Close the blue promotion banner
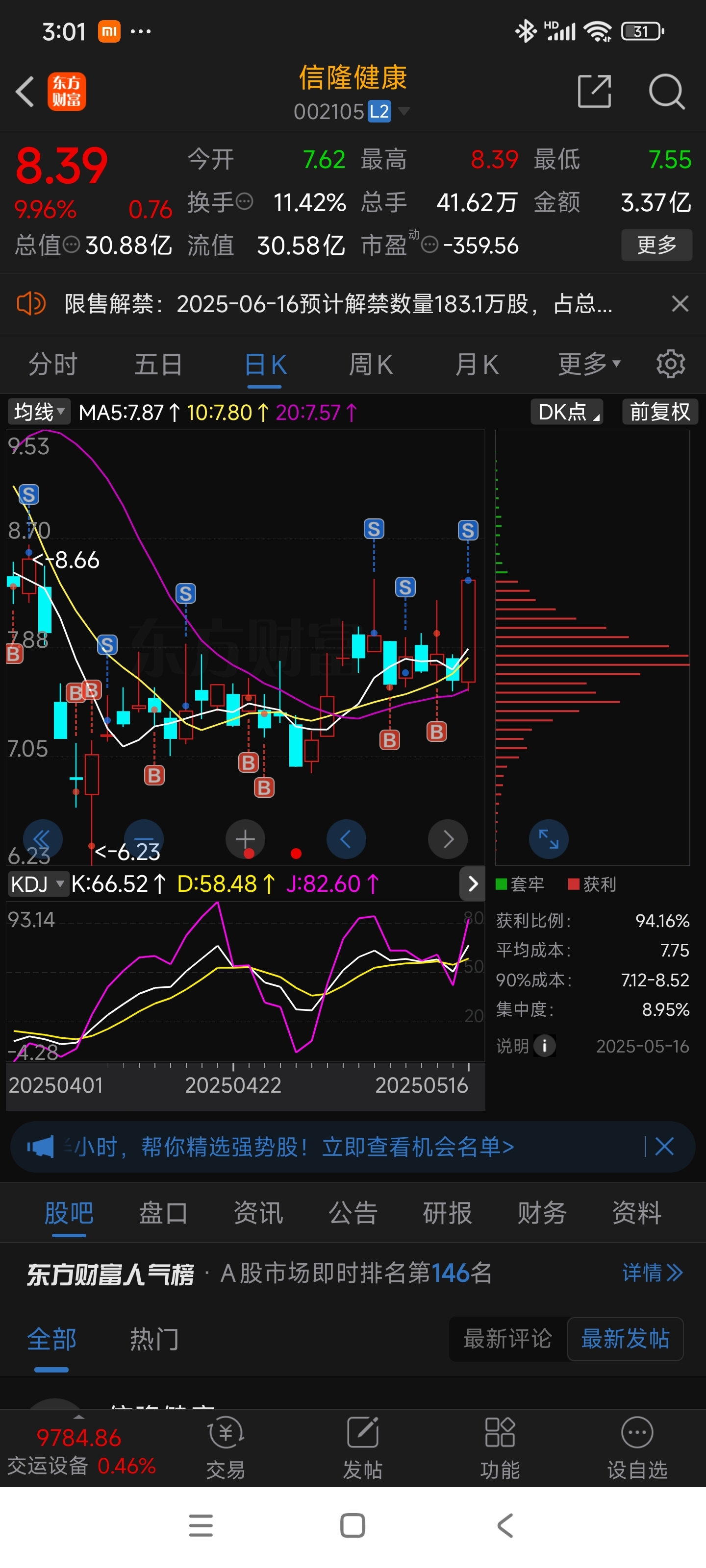706x1568 pixels. 664,1146
